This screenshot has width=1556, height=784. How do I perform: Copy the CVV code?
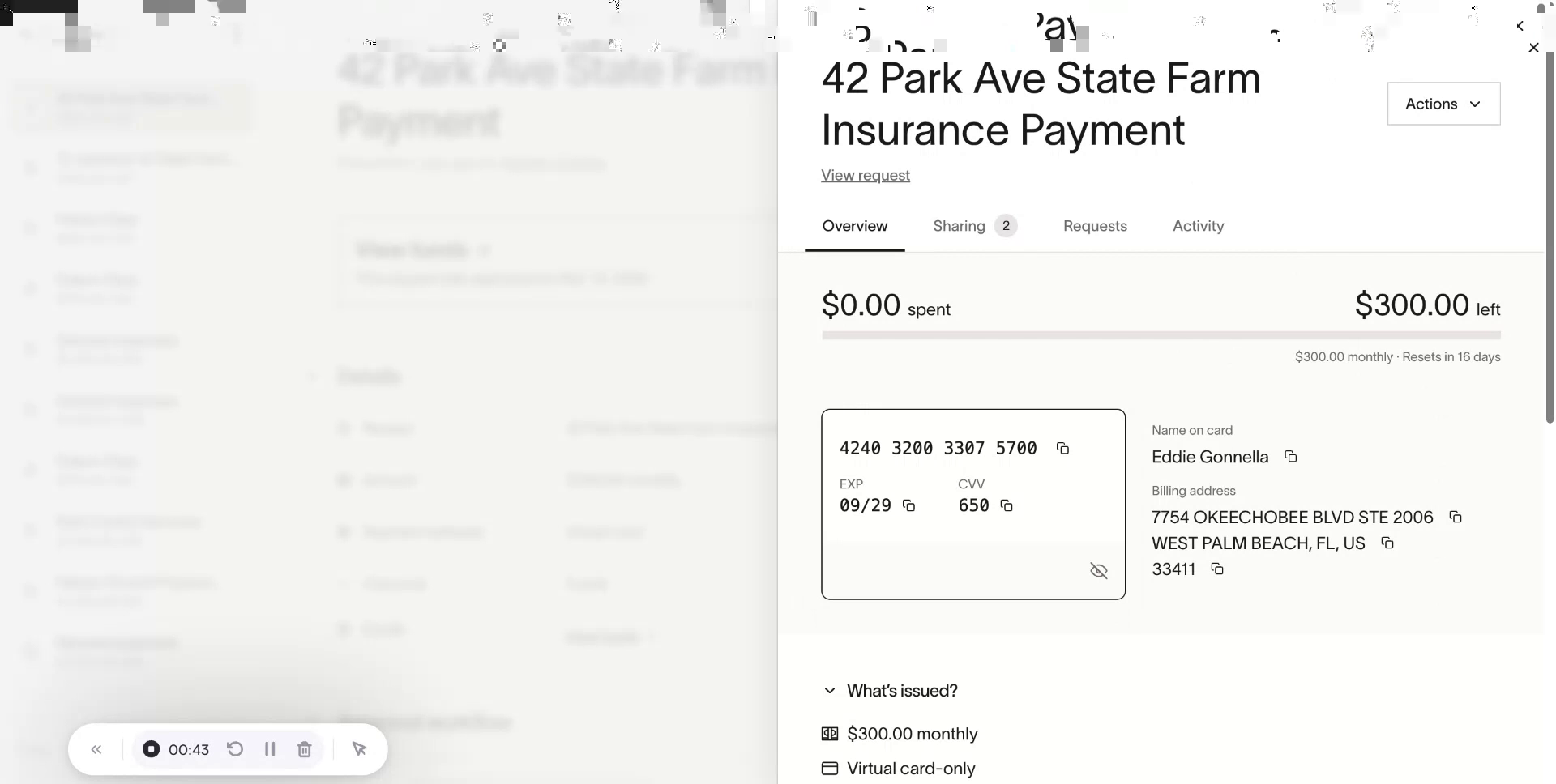click(1007, 506)
